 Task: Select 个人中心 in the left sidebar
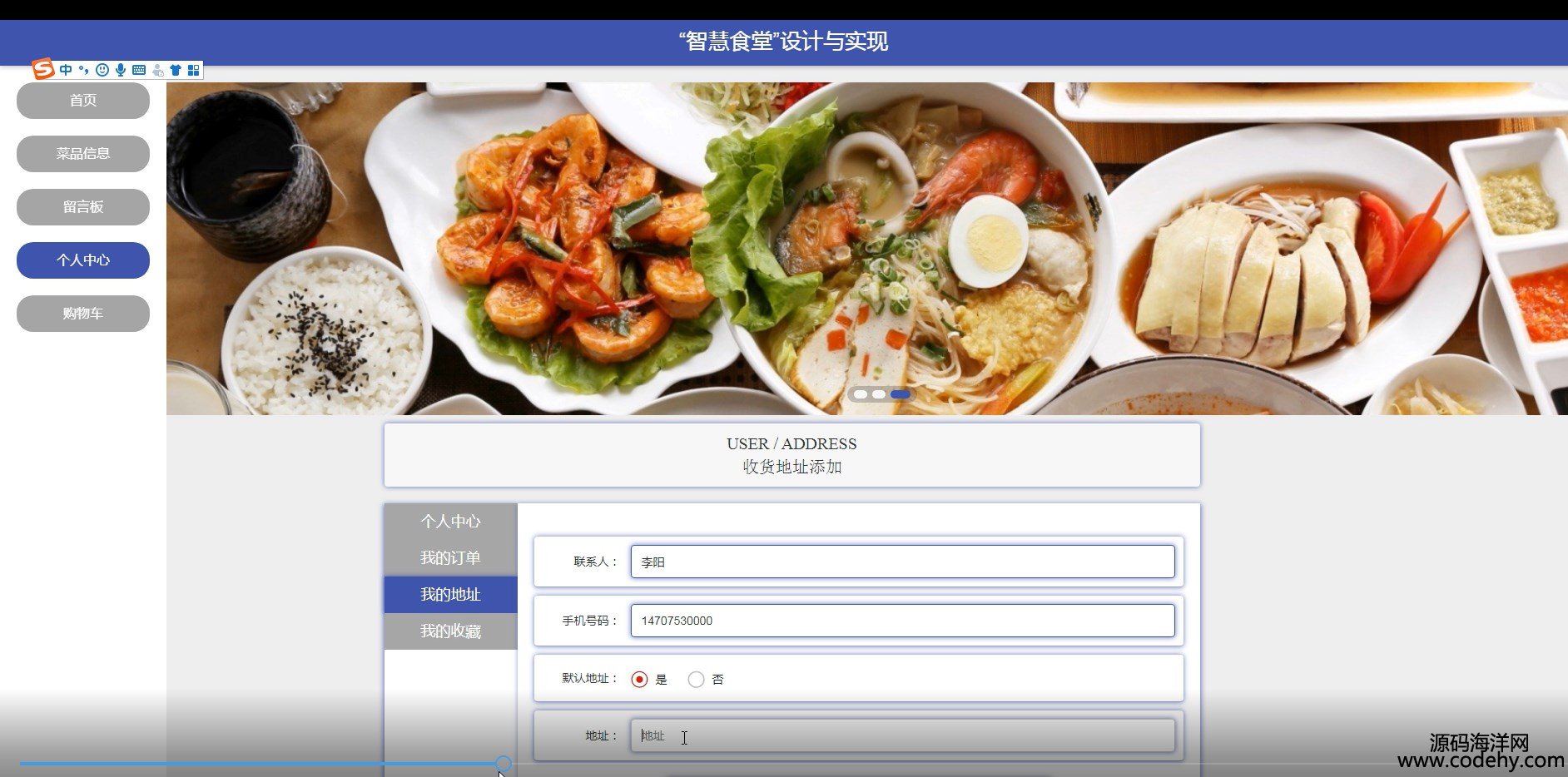click(83, 260)
